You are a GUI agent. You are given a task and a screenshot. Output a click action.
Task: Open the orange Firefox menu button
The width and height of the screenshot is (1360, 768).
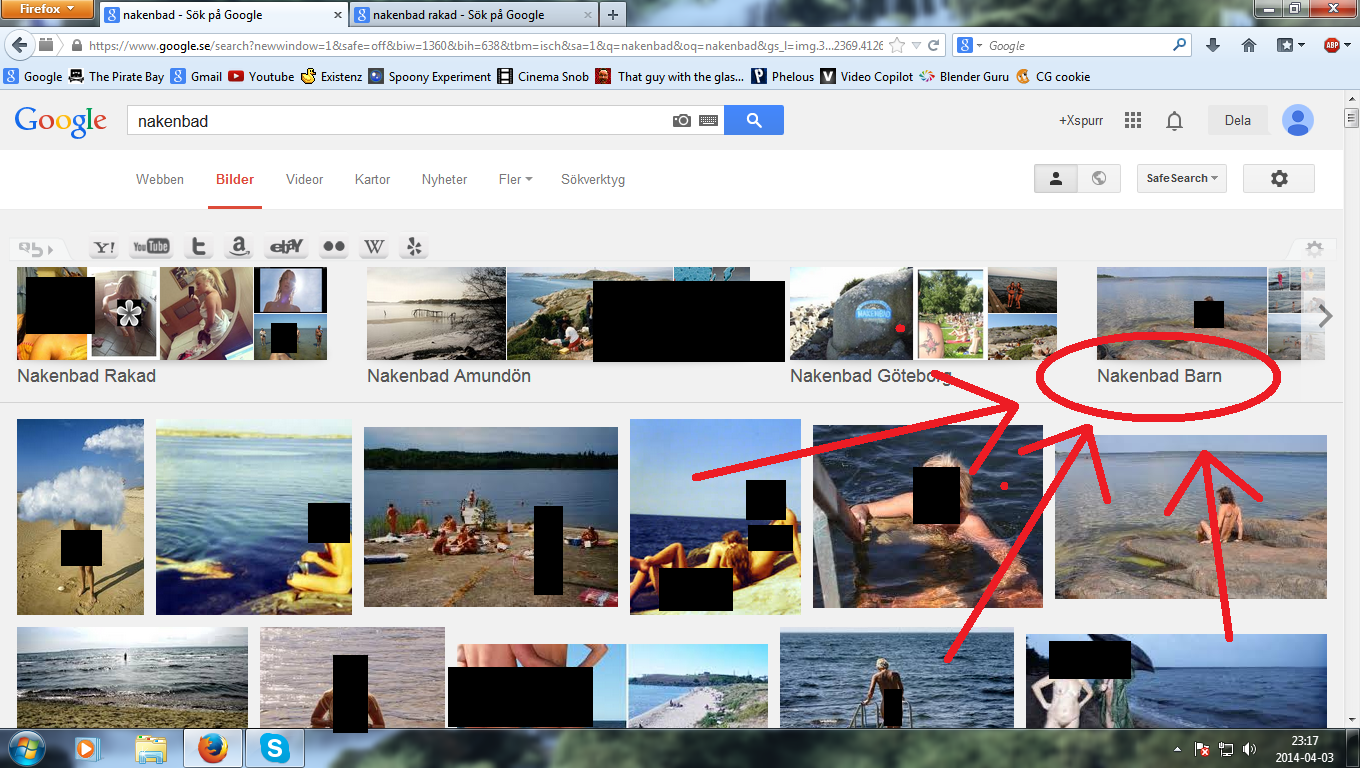pyautogui.click(x=48, y=10)
